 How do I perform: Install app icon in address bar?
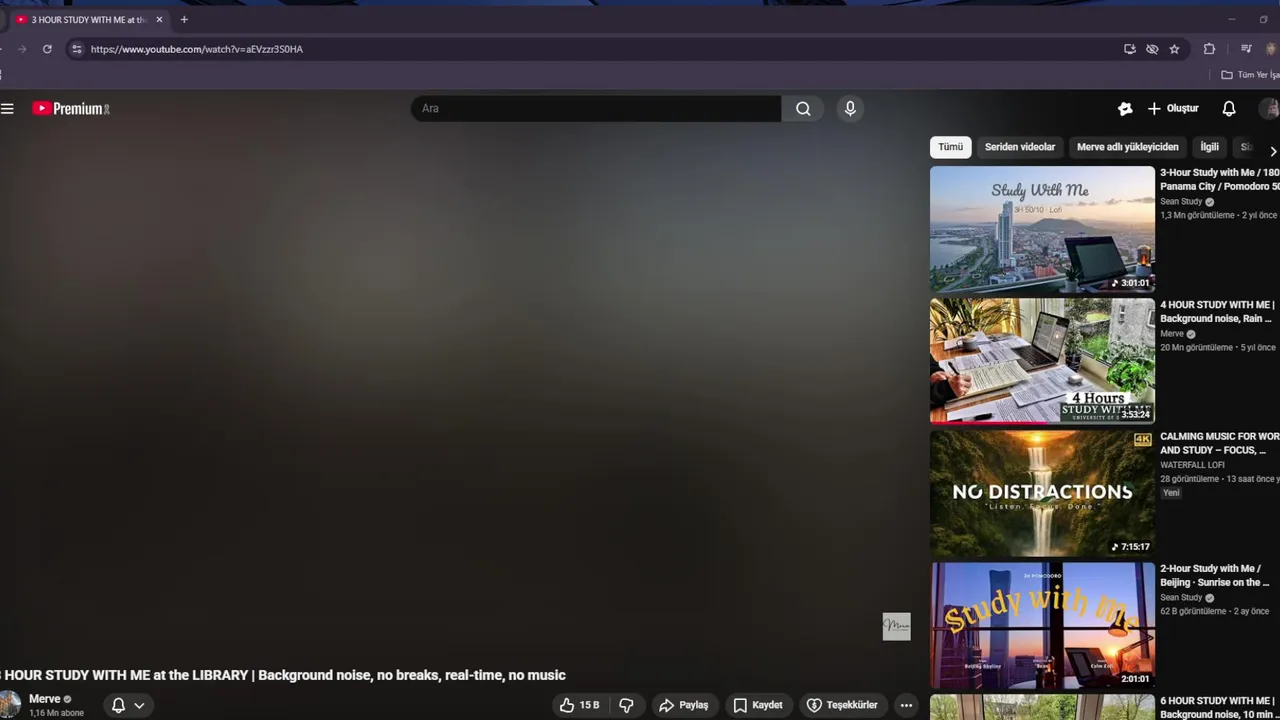1130,49
